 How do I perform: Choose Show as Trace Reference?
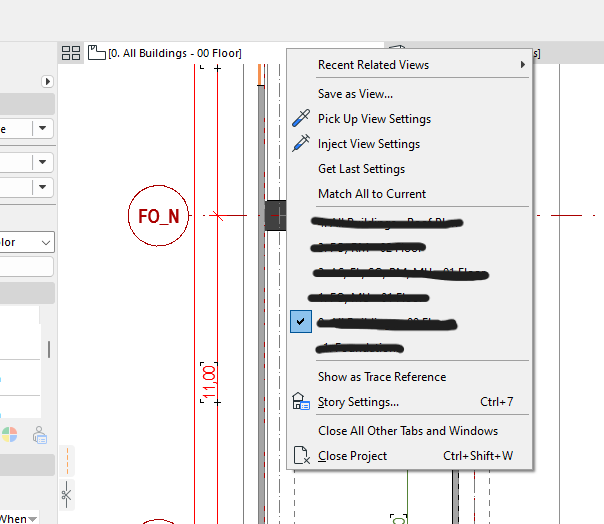(382, 377)
